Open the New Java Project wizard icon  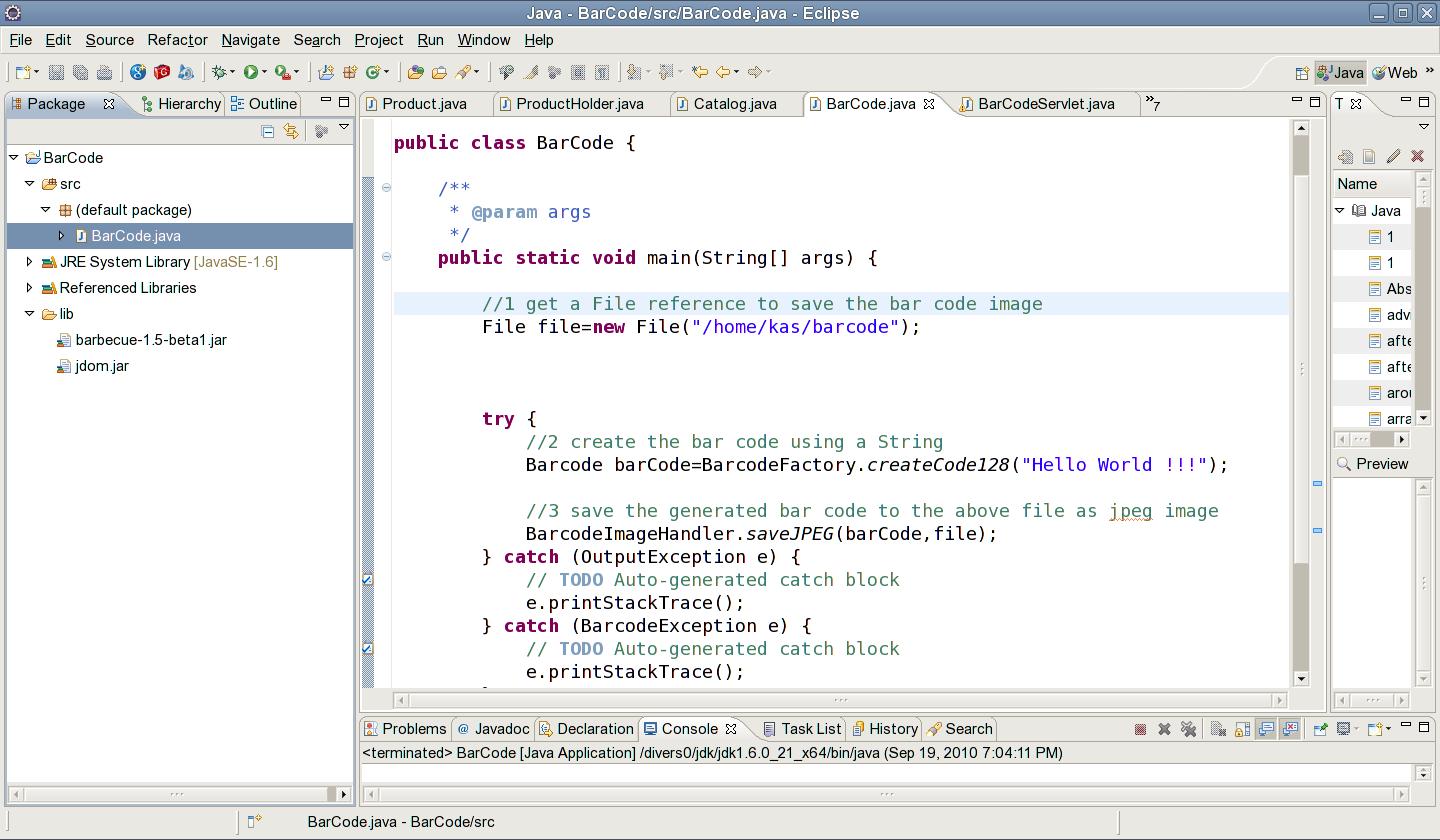pos(326,71)
